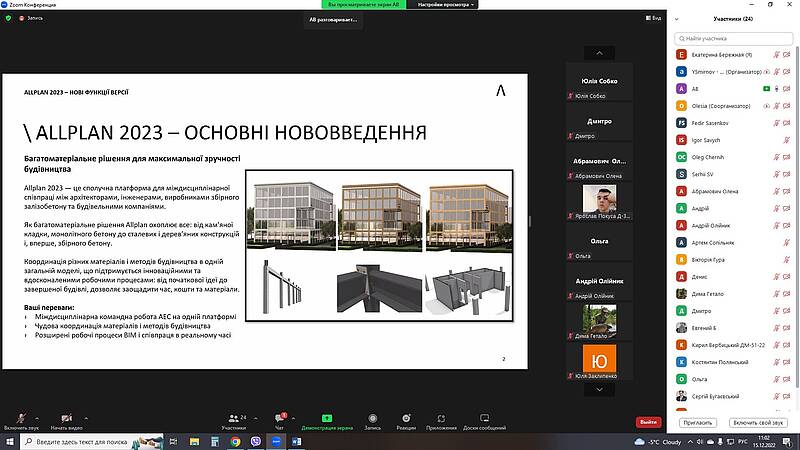Click Igor Savych muted microphone icon
Image resolution: width=800 pixels, height=450 pixels.
pyautogui.click(x=787, y=140)
